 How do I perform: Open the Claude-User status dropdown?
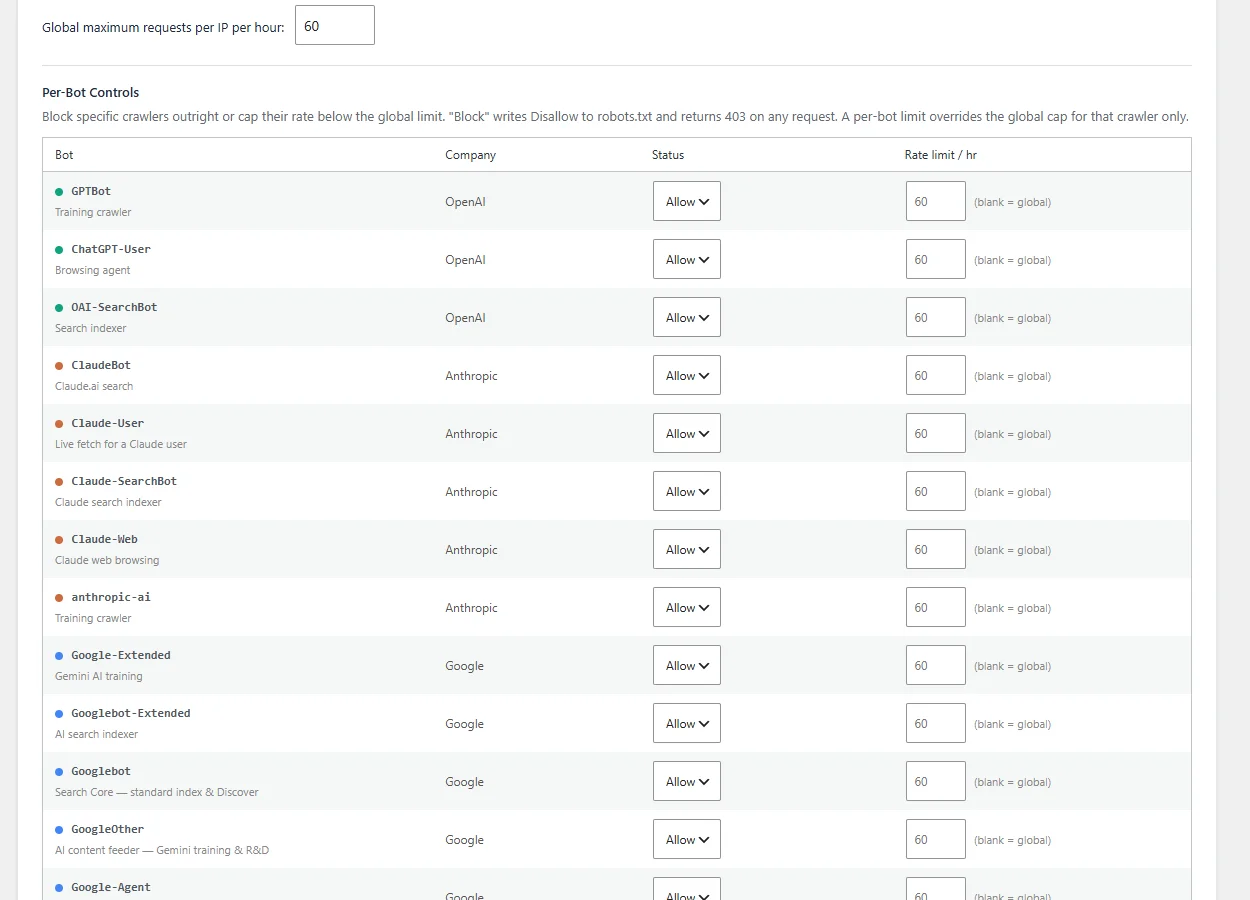click(686, 433)
